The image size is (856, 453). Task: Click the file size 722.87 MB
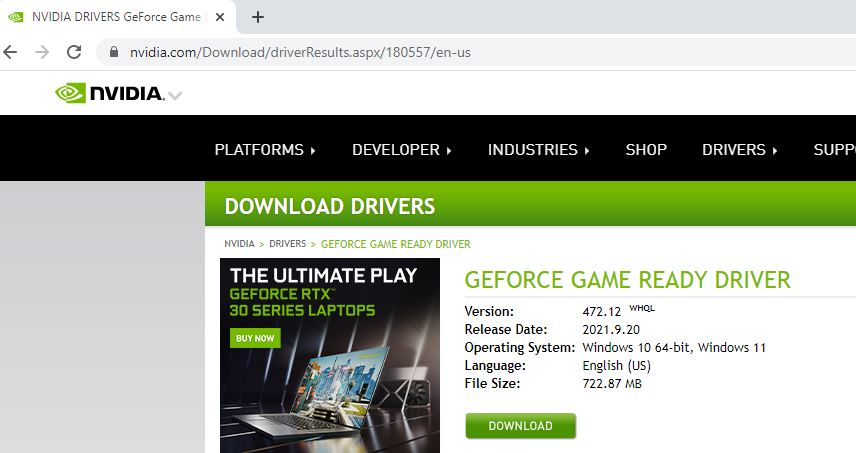pyautogui.click(x=612, y=384)
